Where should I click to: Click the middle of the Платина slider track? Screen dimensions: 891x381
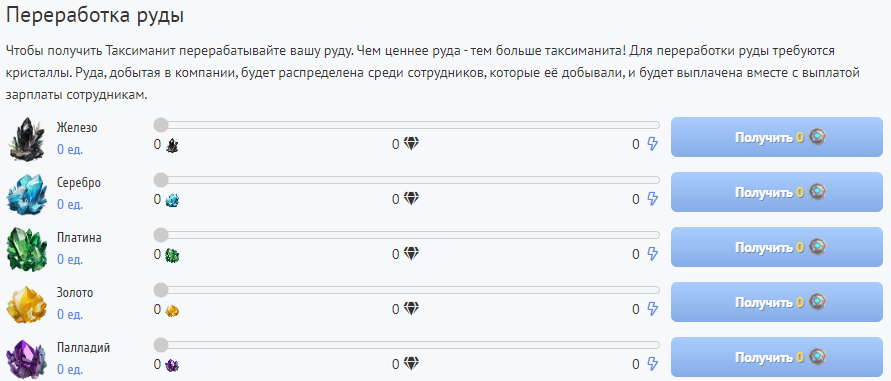coord(407,235)
